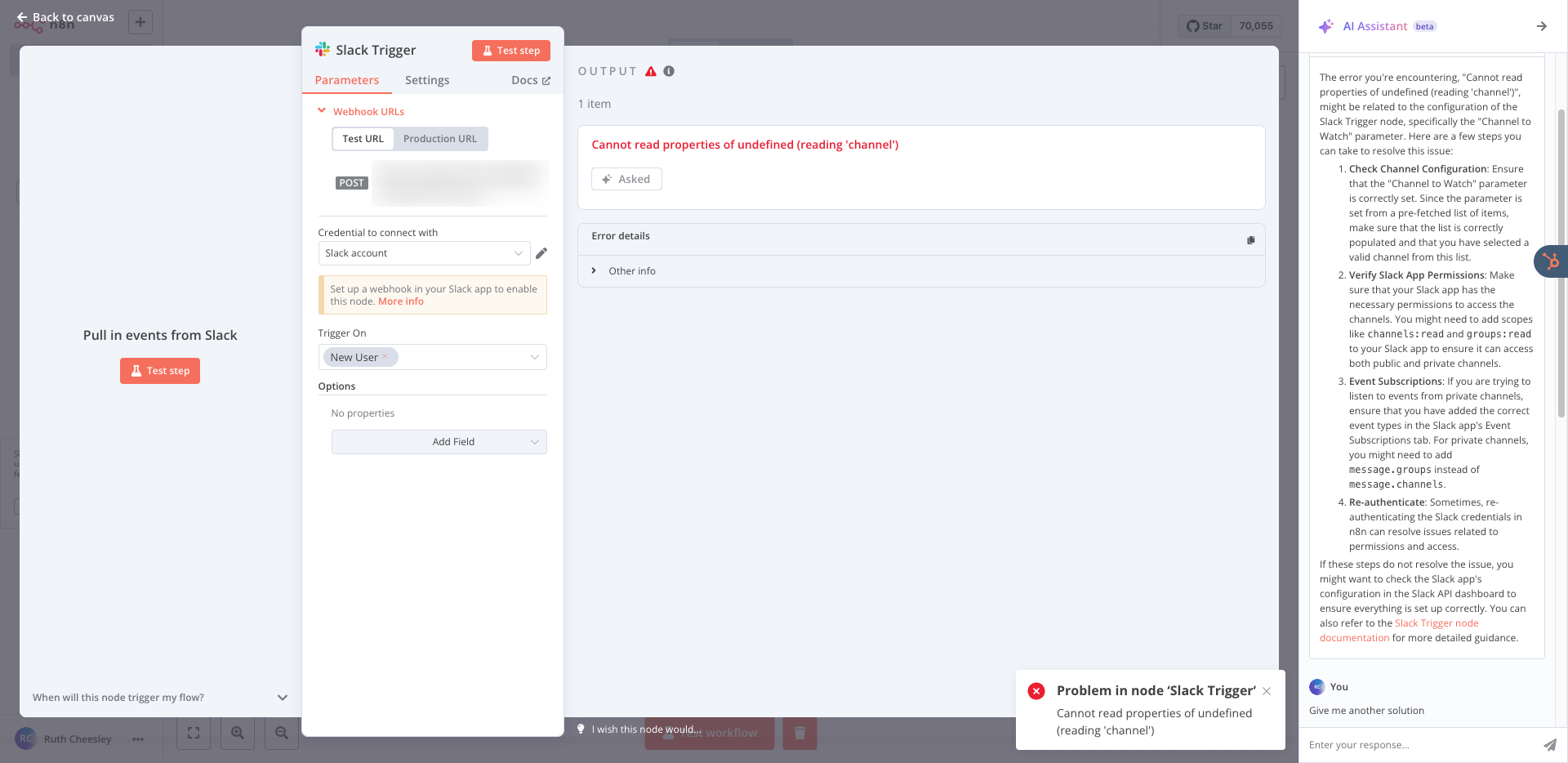This screenshot has width=1568, height=763.
Task: Click the Enter your response field
Action: click(x=1421, y=745)
